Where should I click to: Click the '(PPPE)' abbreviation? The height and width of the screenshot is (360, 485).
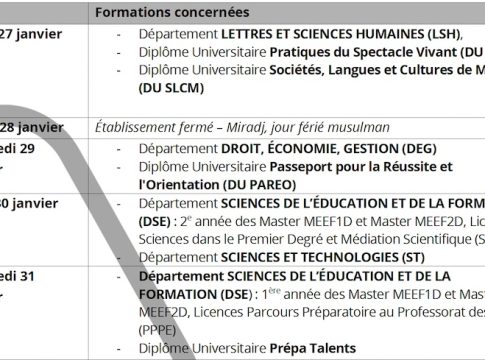point(157,330)
